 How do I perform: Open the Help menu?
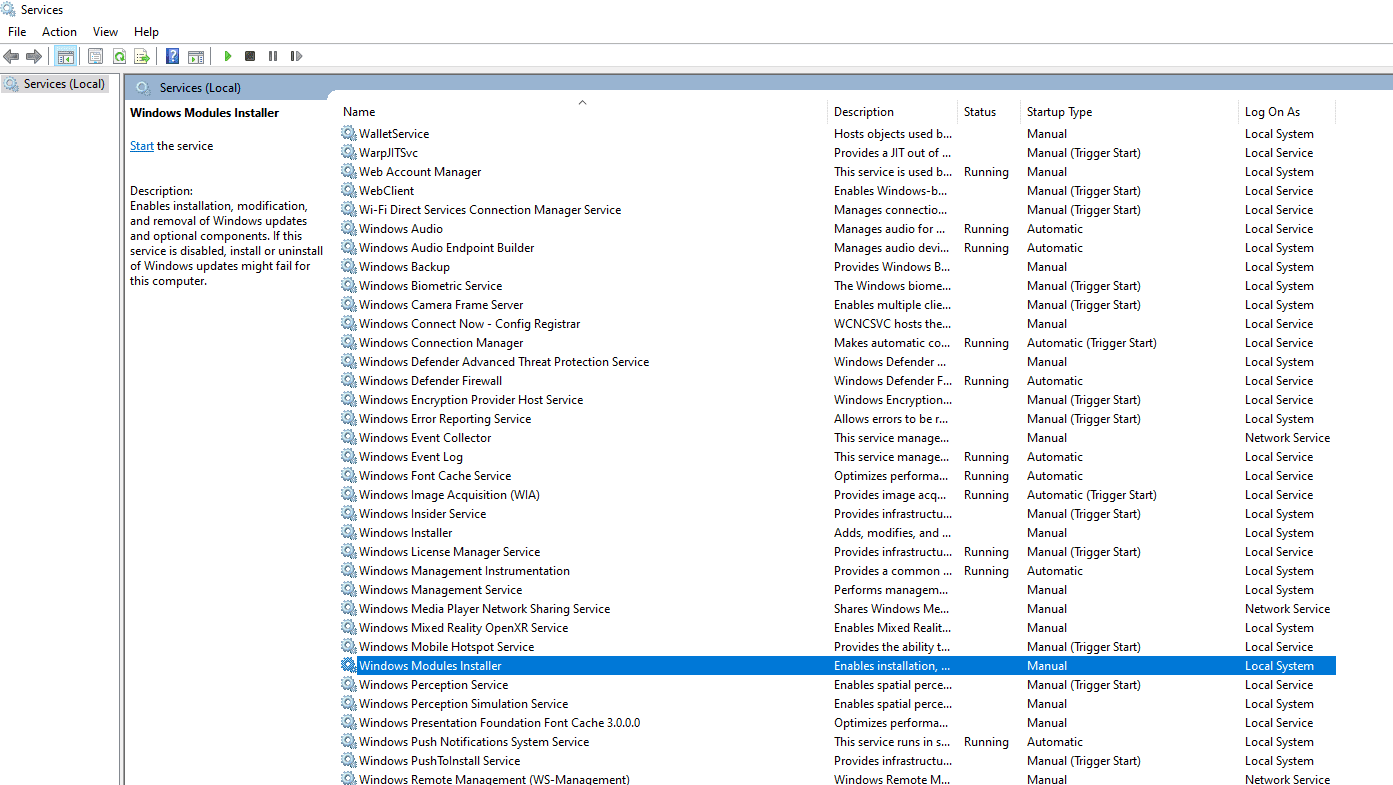tap(146, 32)
